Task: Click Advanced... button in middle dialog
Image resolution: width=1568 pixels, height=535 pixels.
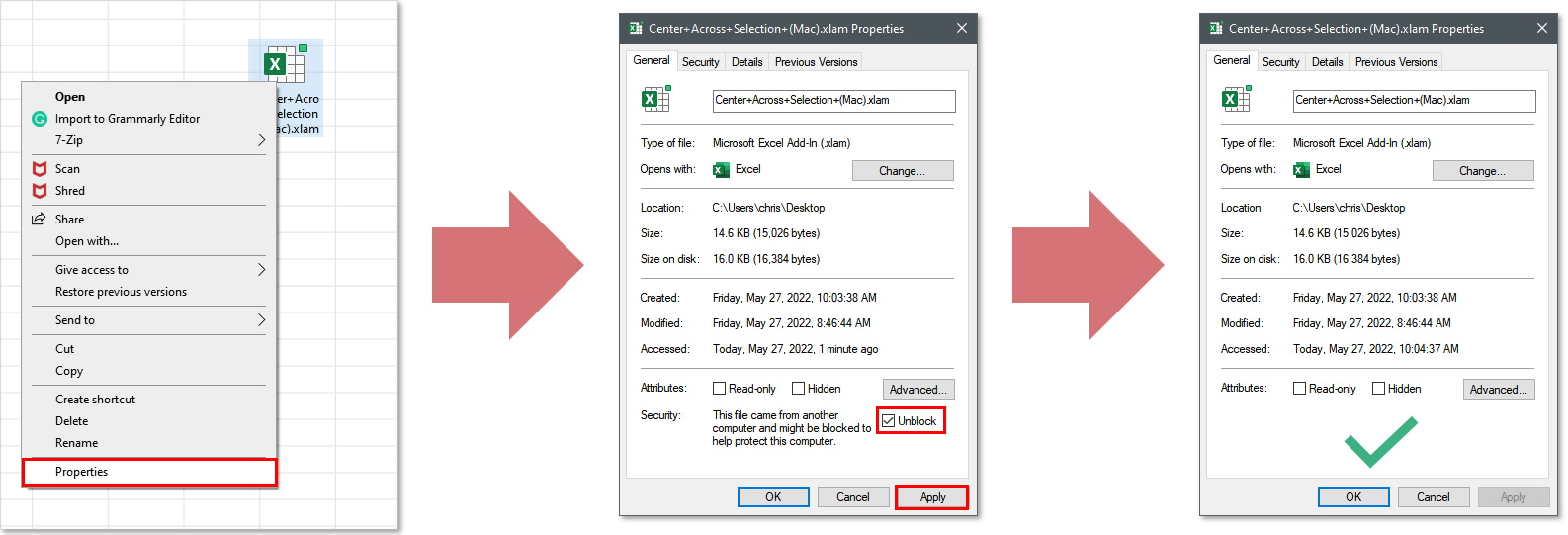Action: coord(918,390)
